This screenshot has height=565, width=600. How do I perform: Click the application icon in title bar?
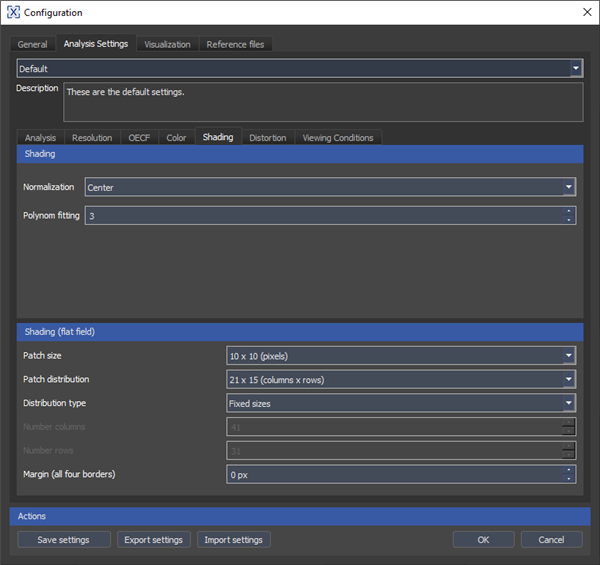(x=13, y=12)
